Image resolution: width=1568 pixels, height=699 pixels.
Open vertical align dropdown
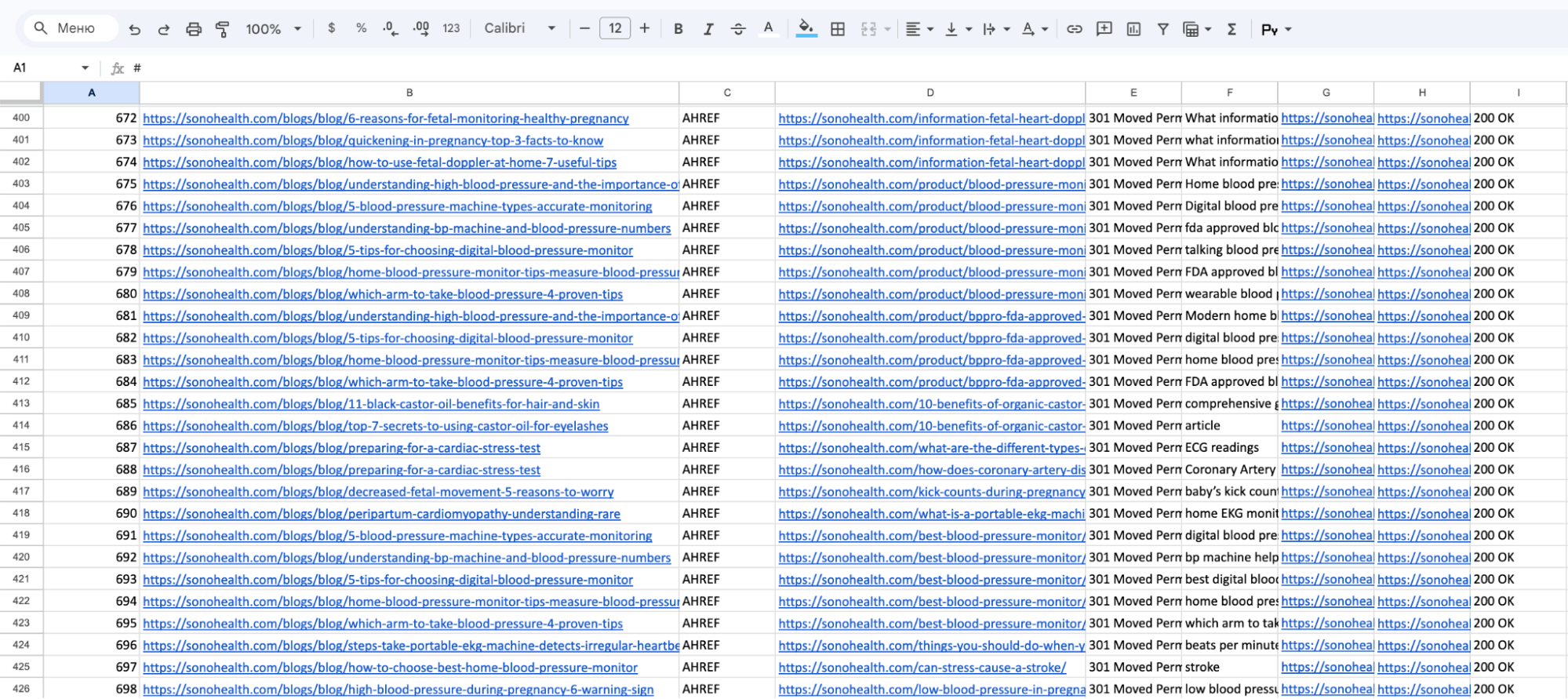pyautogui.click(x=959, y=29)
